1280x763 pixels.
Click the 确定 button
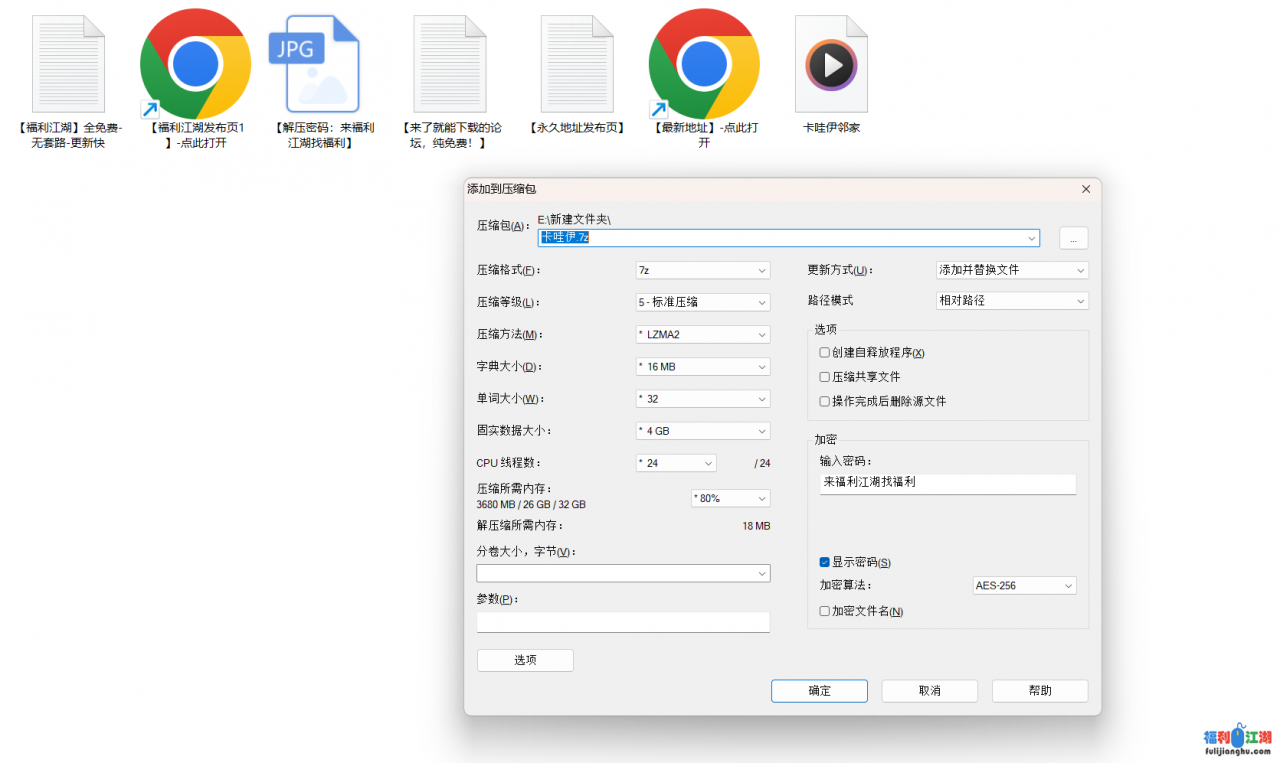pyautogui.click(x=819, y=691)
